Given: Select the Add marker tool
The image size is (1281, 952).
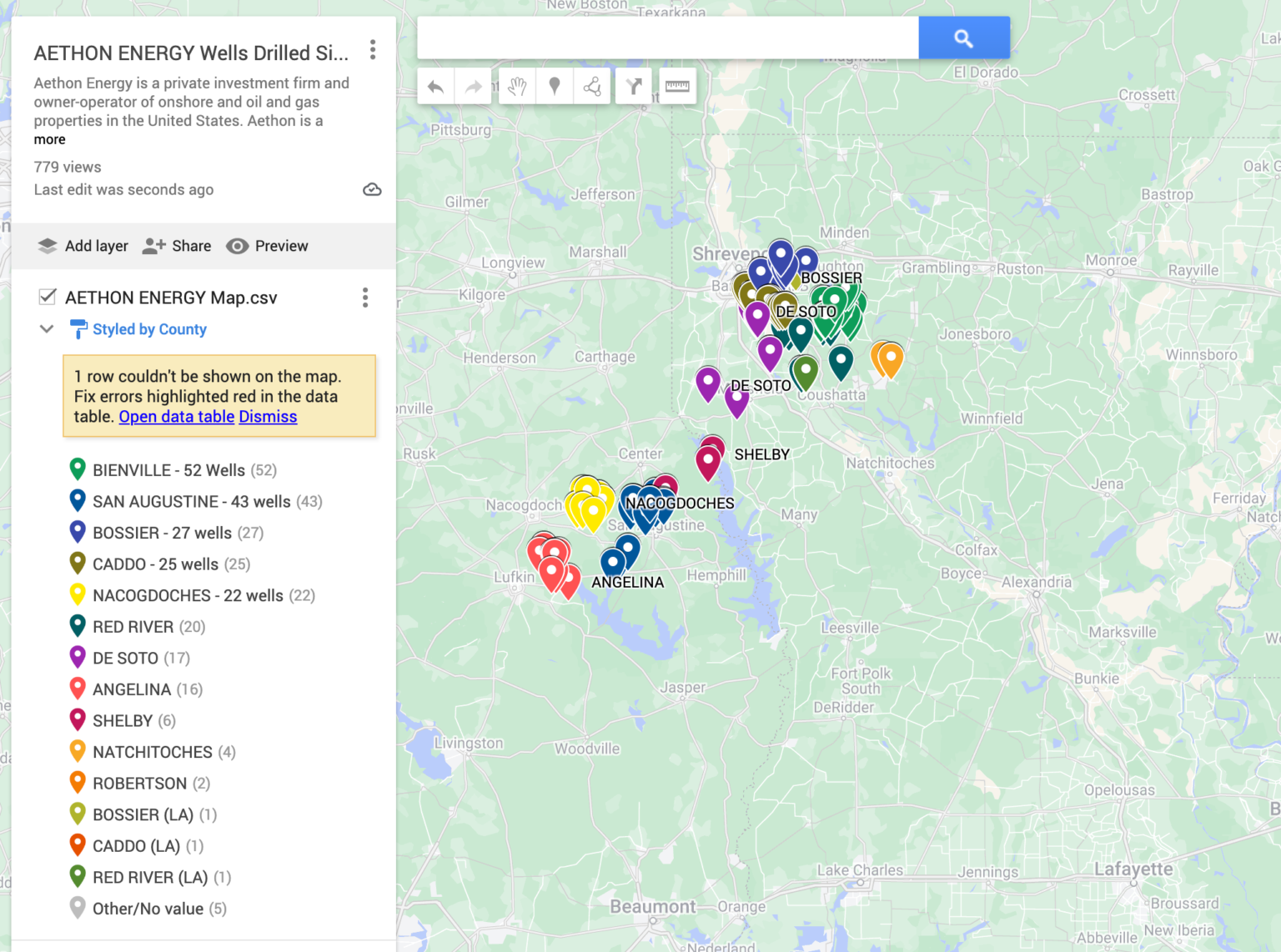Looking at the screenshot, I should tap(555, 87).
